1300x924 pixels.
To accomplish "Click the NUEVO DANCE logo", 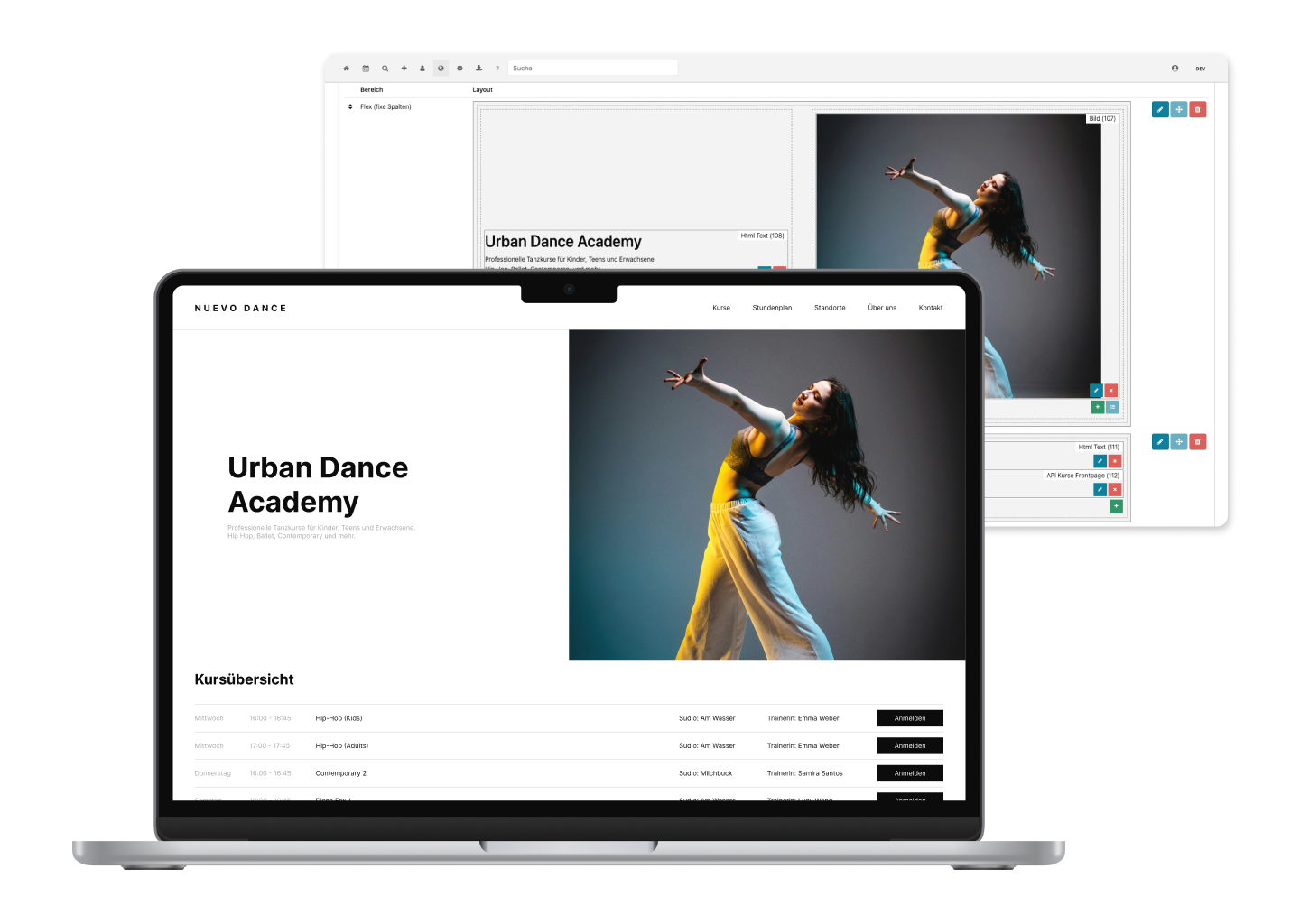I will 240,309.
